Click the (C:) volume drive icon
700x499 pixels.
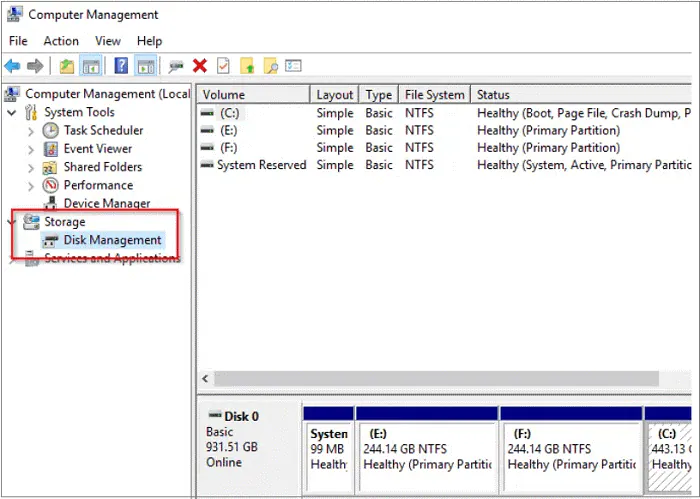tap(207, 113)
